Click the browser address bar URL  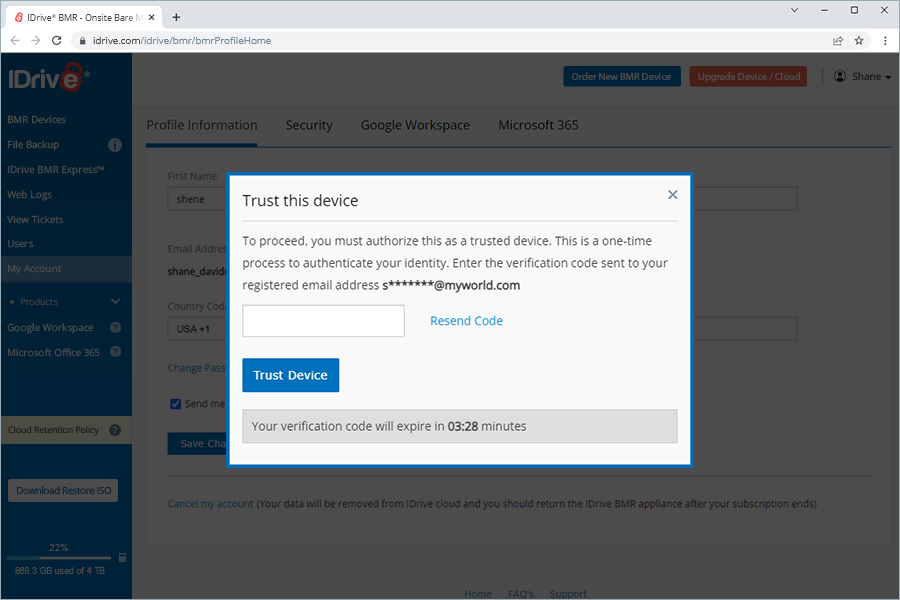coord(182,41)
